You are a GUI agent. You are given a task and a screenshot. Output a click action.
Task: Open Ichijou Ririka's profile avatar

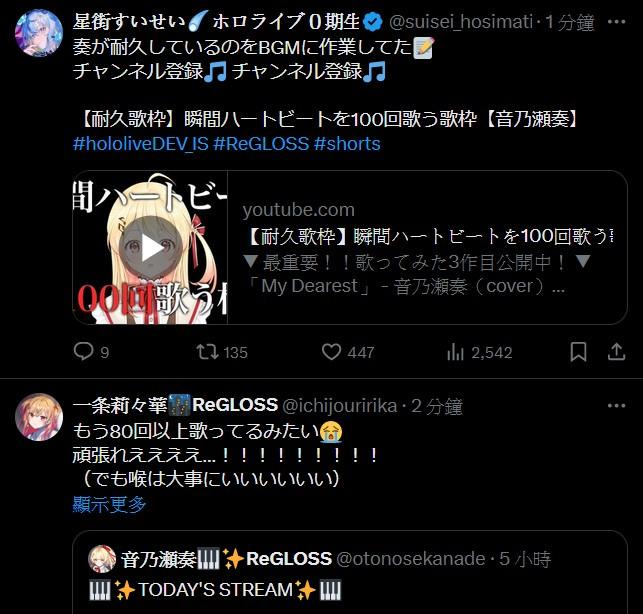(x=39, y=417)
